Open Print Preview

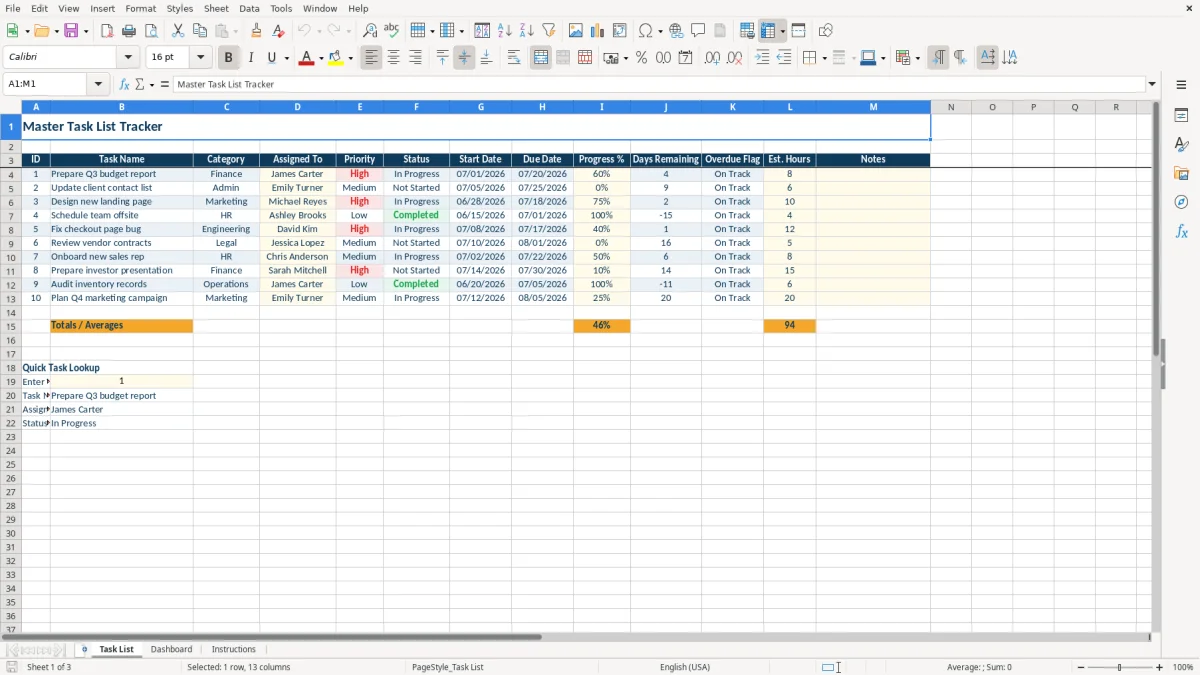tap(151, 31)
